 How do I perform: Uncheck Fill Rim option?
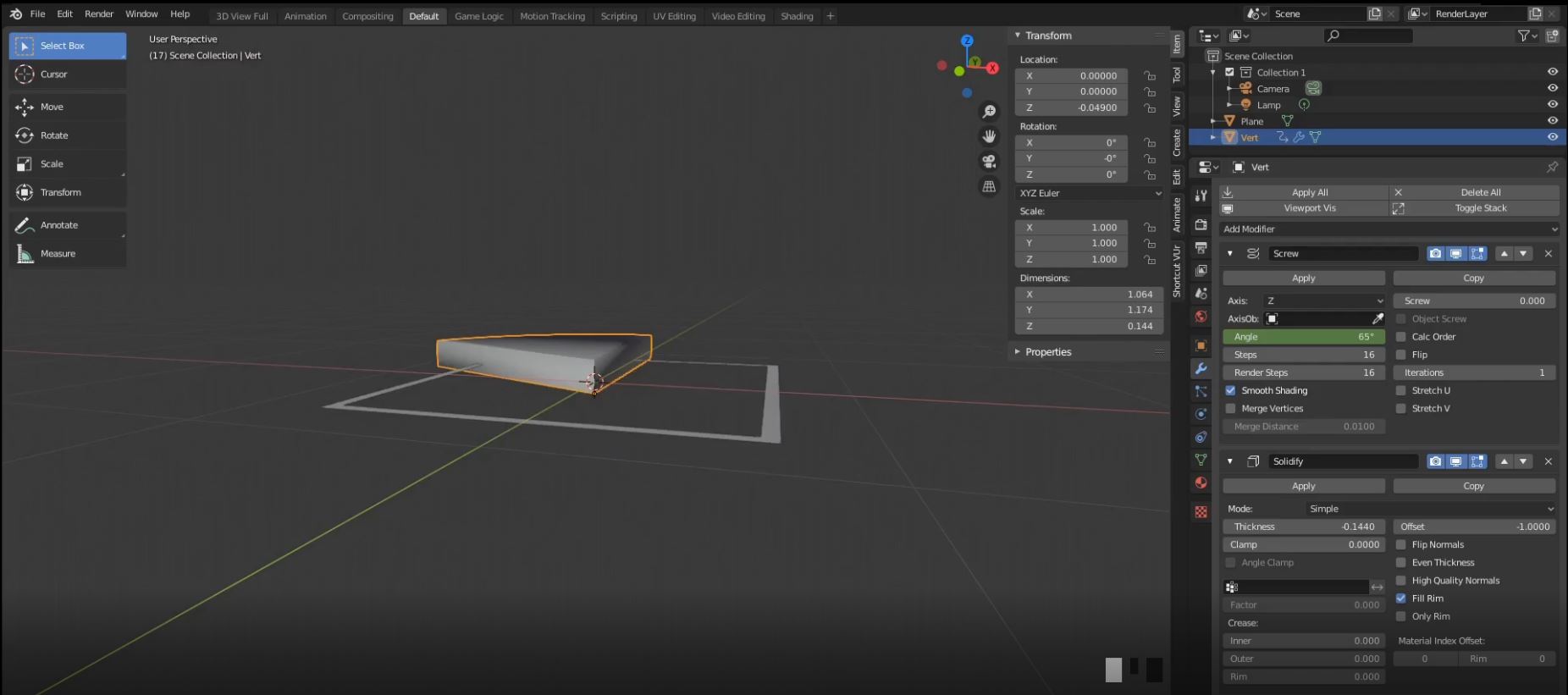pyautogui.click(x=1400, y=598)
